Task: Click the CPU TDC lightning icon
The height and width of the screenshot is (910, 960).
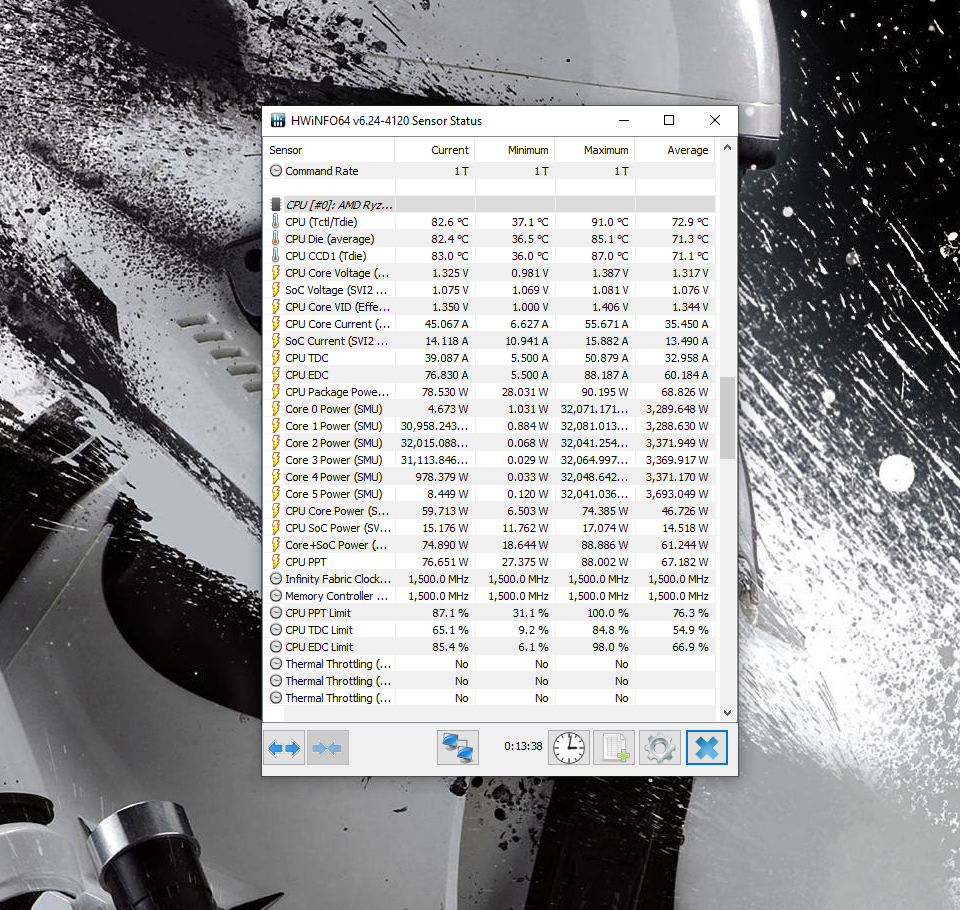Action: [x=276, y=358]
